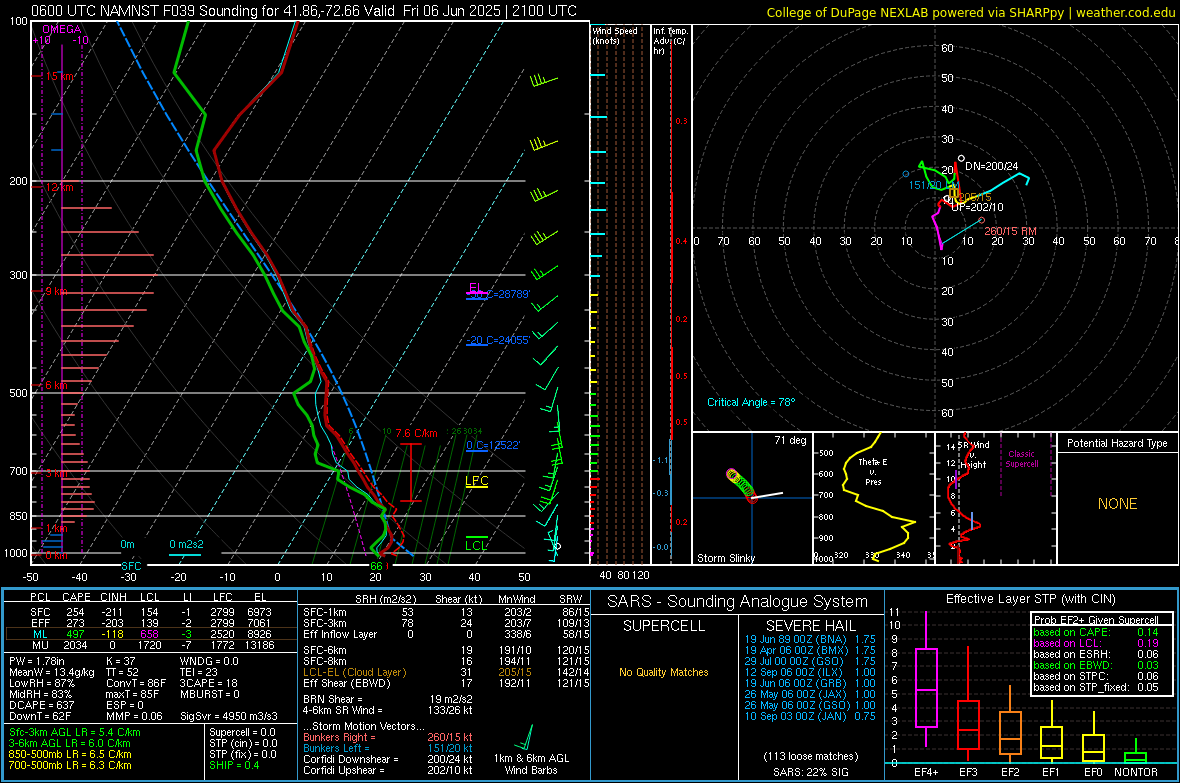Click the 12 km height marker
Screen dimensions: 1180x783
coord(59,187)
